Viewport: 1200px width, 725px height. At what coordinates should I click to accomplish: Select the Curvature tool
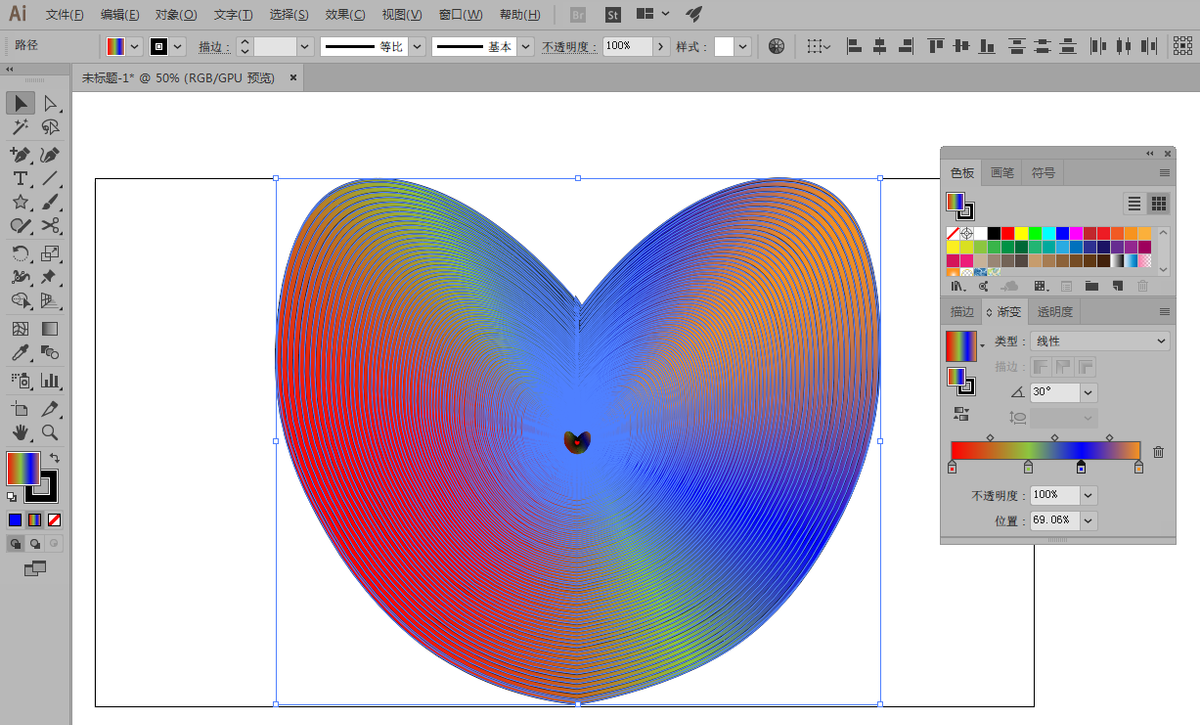(x=50, y=154)
